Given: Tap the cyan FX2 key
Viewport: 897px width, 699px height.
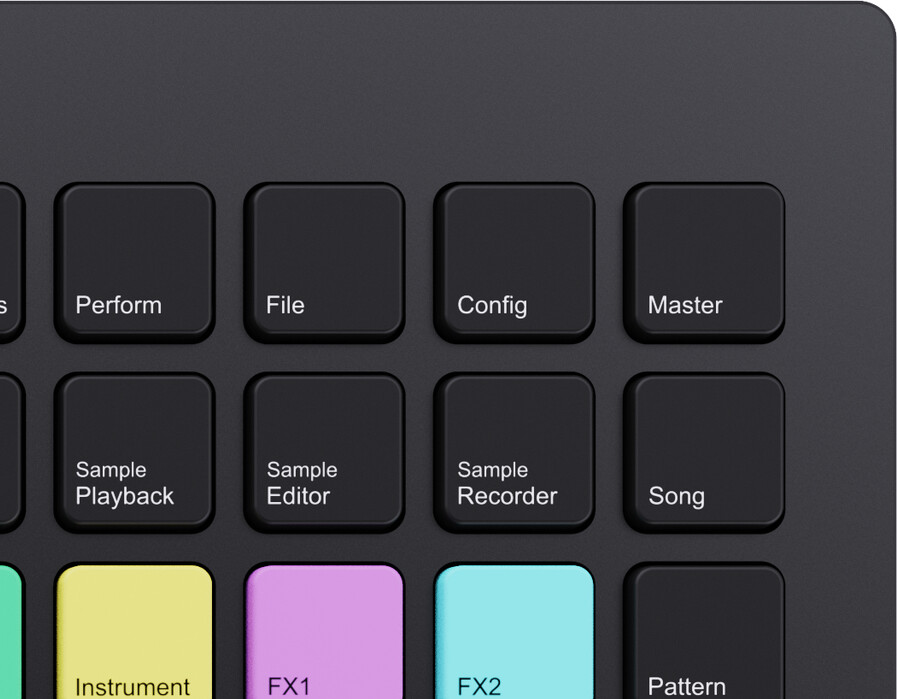Looking at the screenshot, I should (x=514, y=631).
